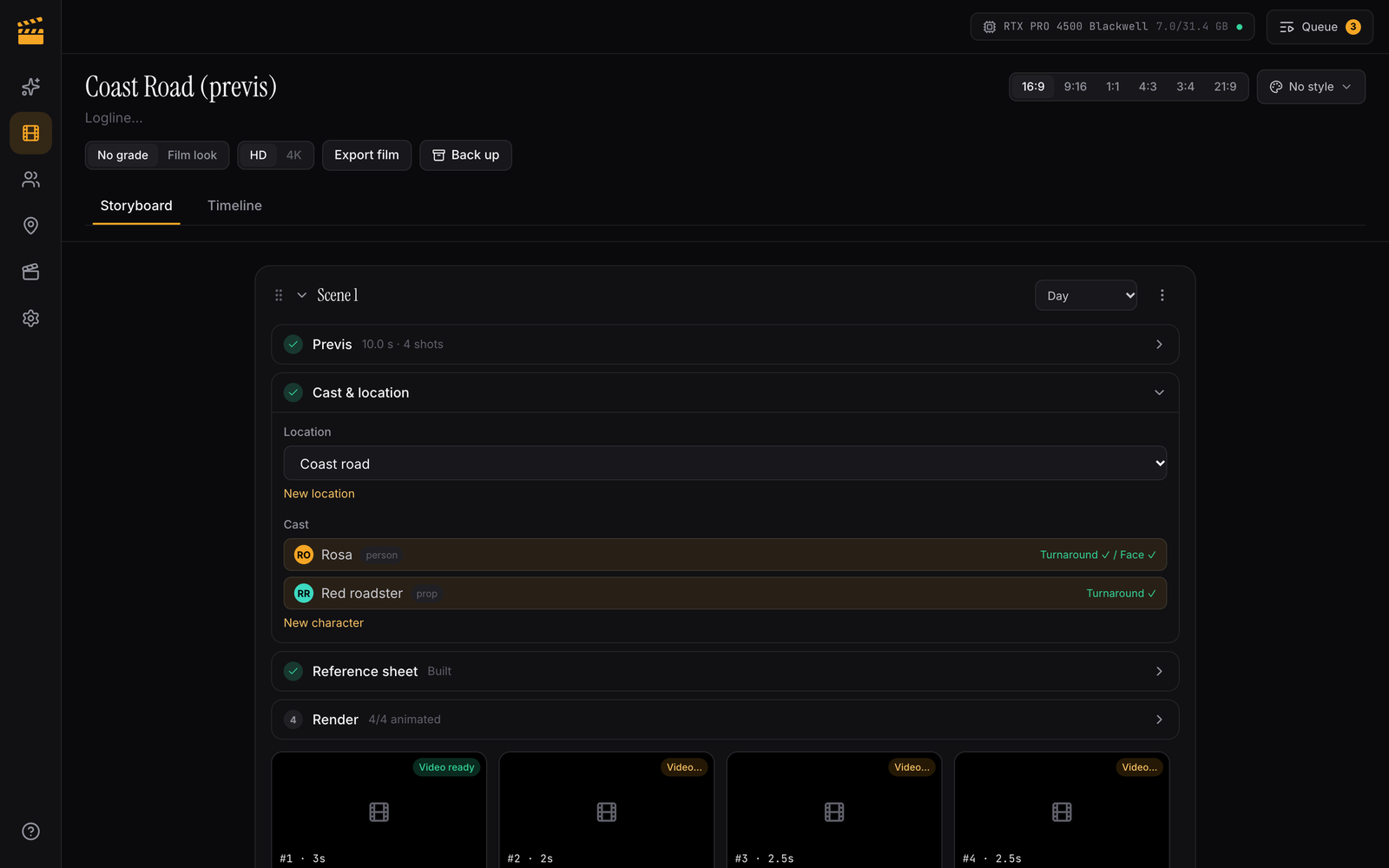Image resolution: width=1389 pixels, height=868 pixels.
Task: Switch to the Storyboard tab
Action: point(136,206)
